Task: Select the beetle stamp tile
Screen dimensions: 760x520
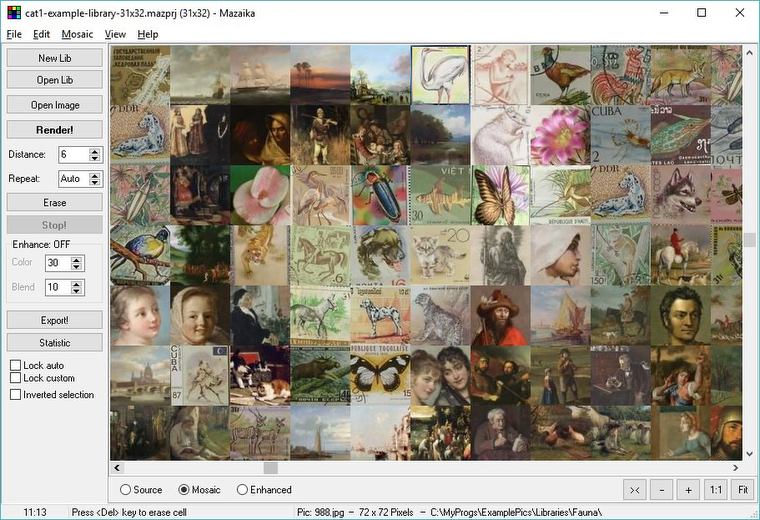Action: tap(380, 195)
